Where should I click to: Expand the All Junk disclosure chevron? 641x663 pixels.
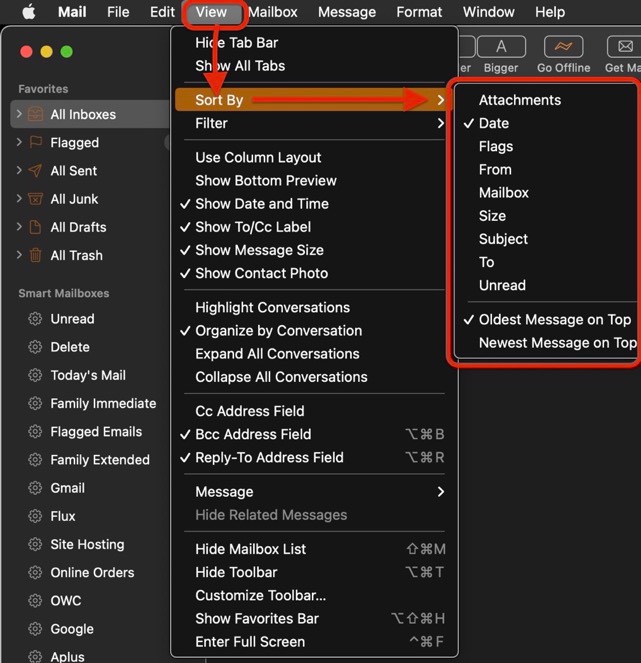19,198
